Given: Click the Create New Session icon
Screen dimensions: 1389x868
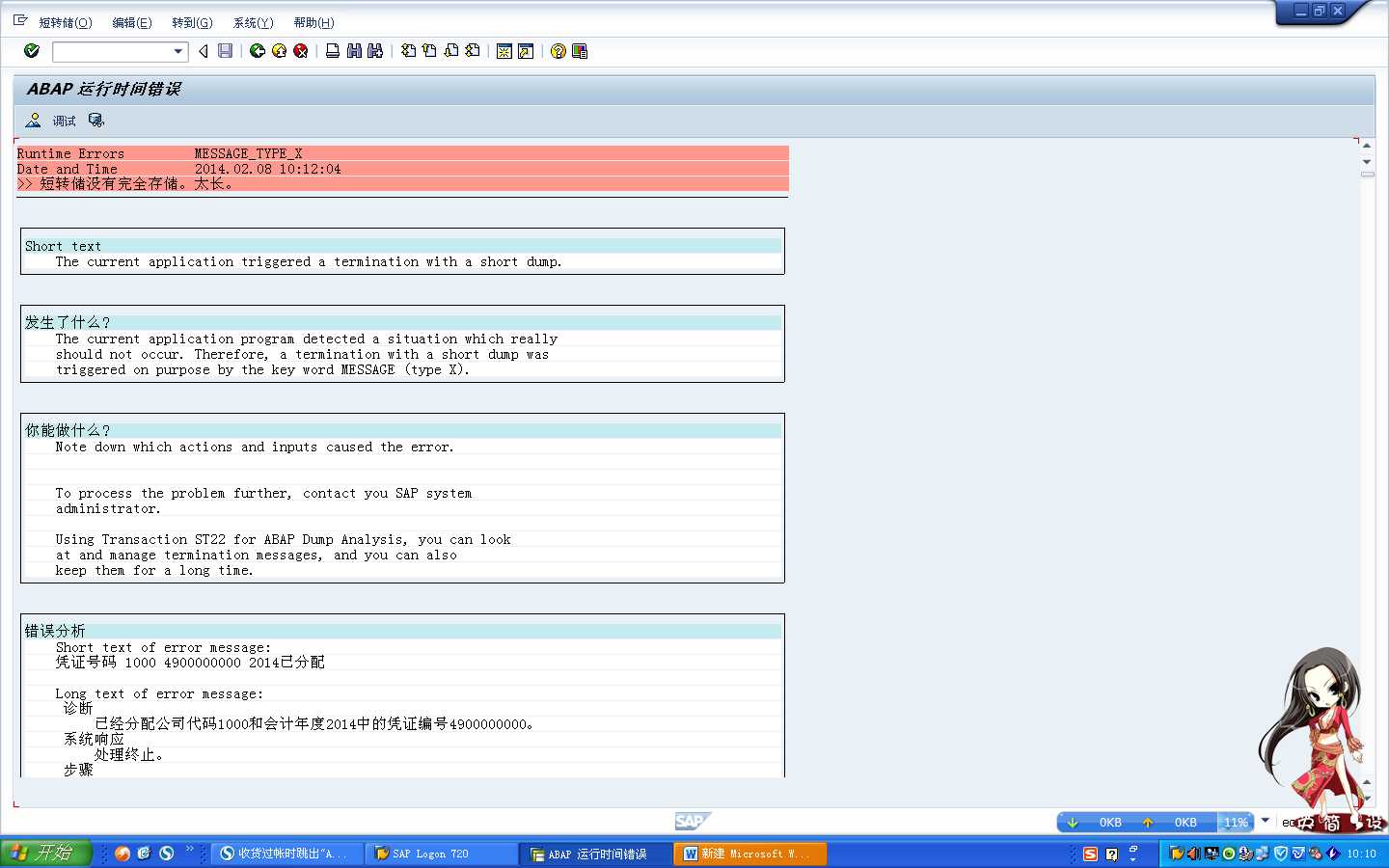Looking at the screenshot, I should 504,51.
